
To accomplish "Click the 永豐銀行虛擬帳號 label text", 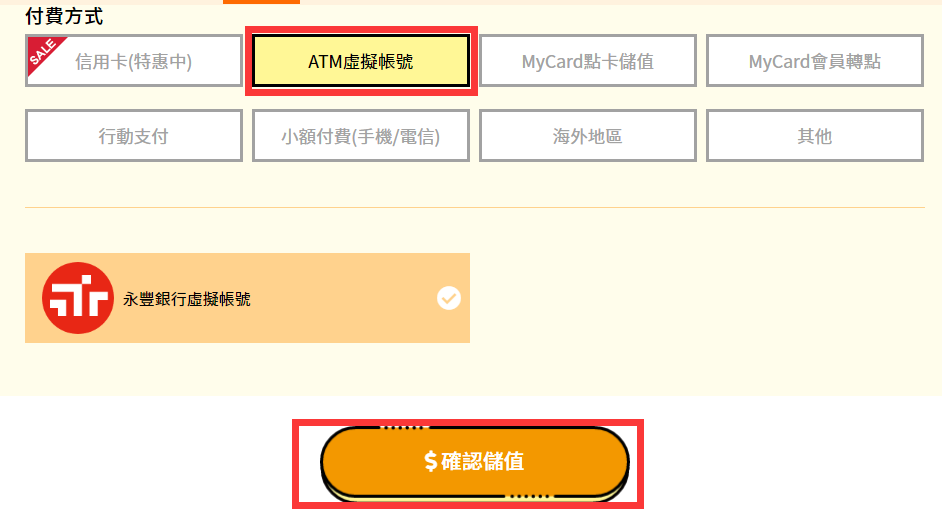I will pyautogui.click(x=187, y=299).
